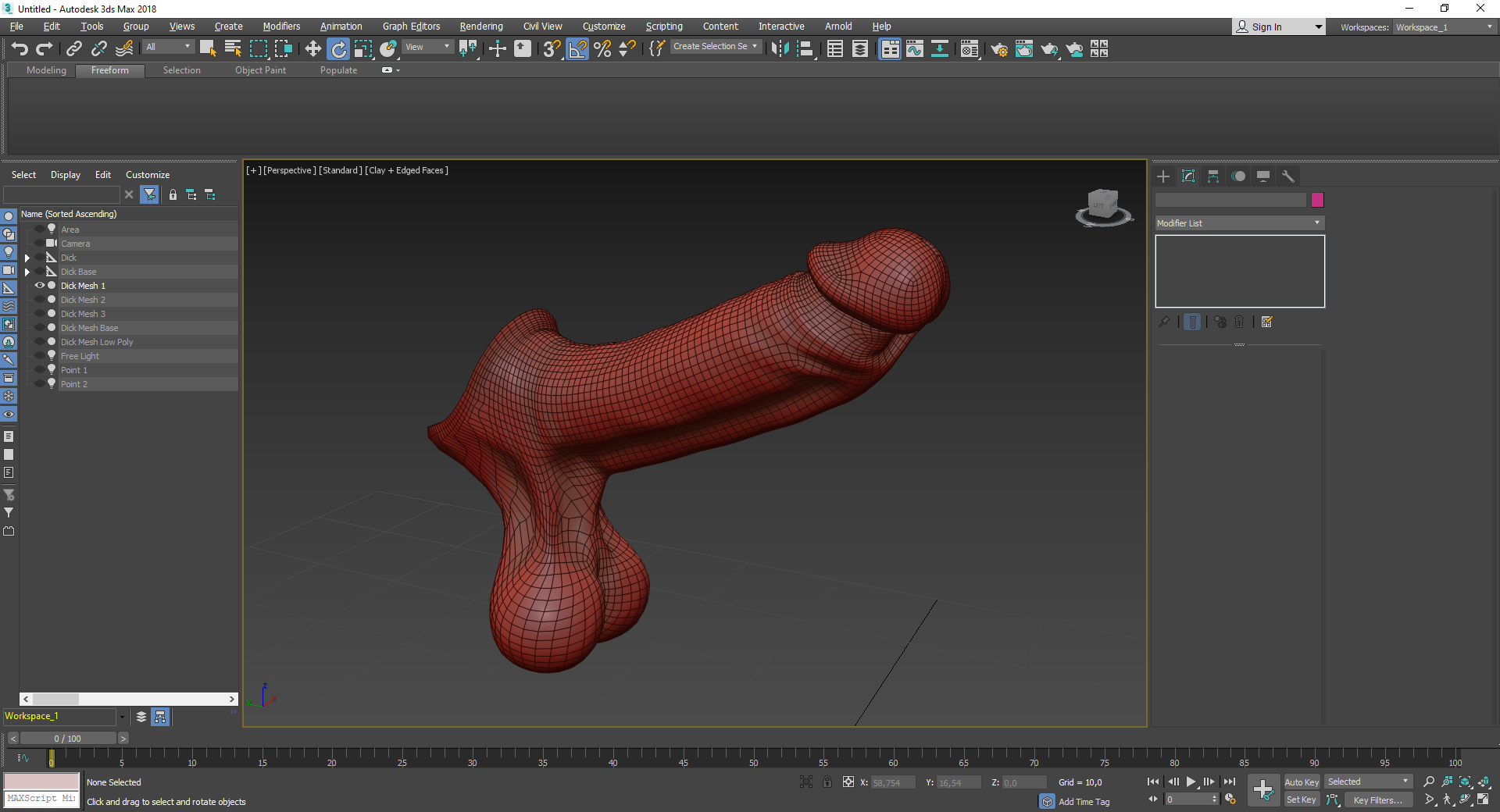The height and width of the screenshot is (812, 1500).
Task: Click the Set Key button
Action: tap(1302, 800)
